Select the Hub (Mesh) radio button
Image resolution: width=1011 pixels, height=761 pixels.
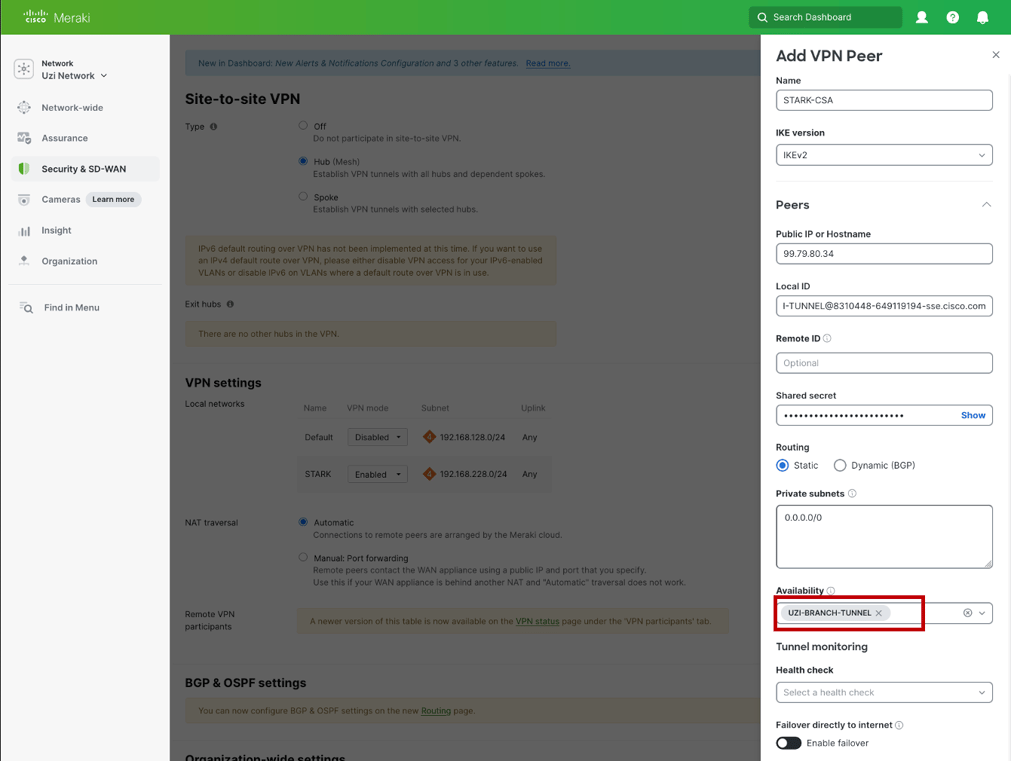(303, 161)
